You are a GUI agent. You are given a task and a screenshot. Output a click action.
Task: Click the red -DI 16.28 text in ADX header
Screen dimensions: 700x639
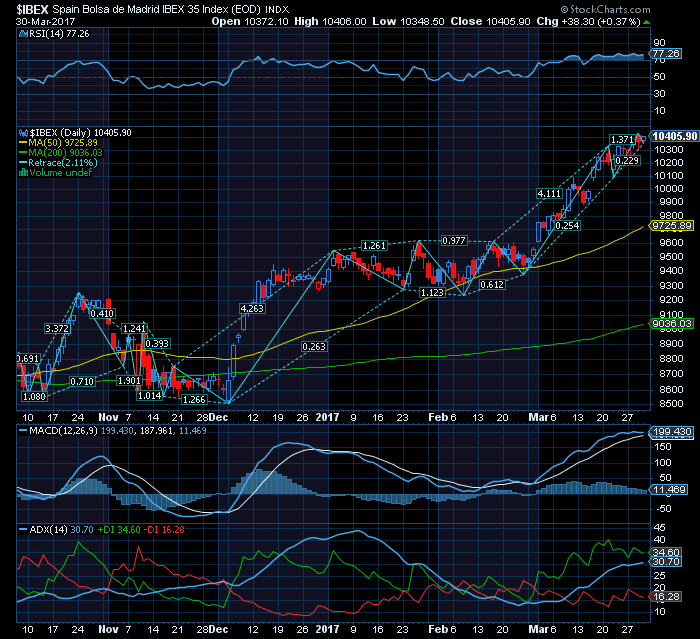tap(164, 530)
